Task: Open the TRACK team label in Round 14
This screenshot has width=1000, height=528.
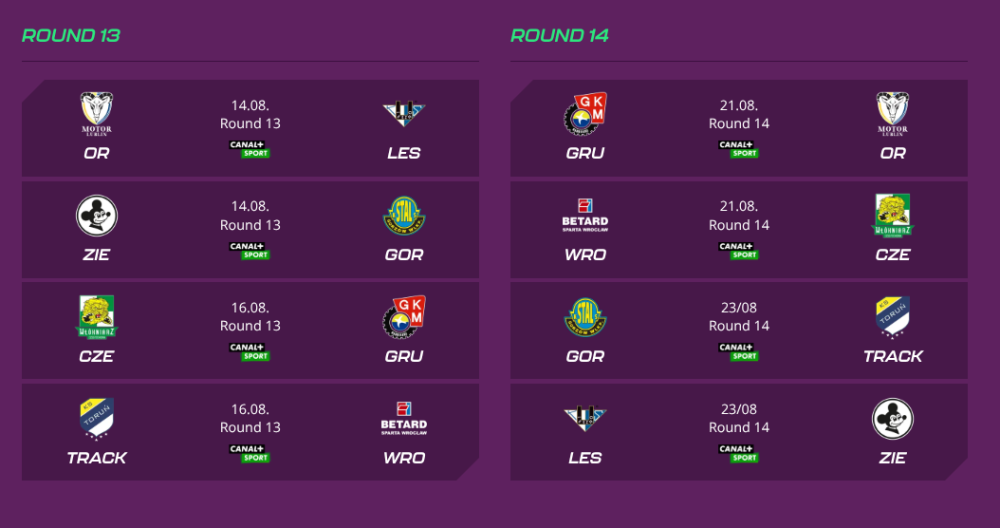Action: click(893, 356)
